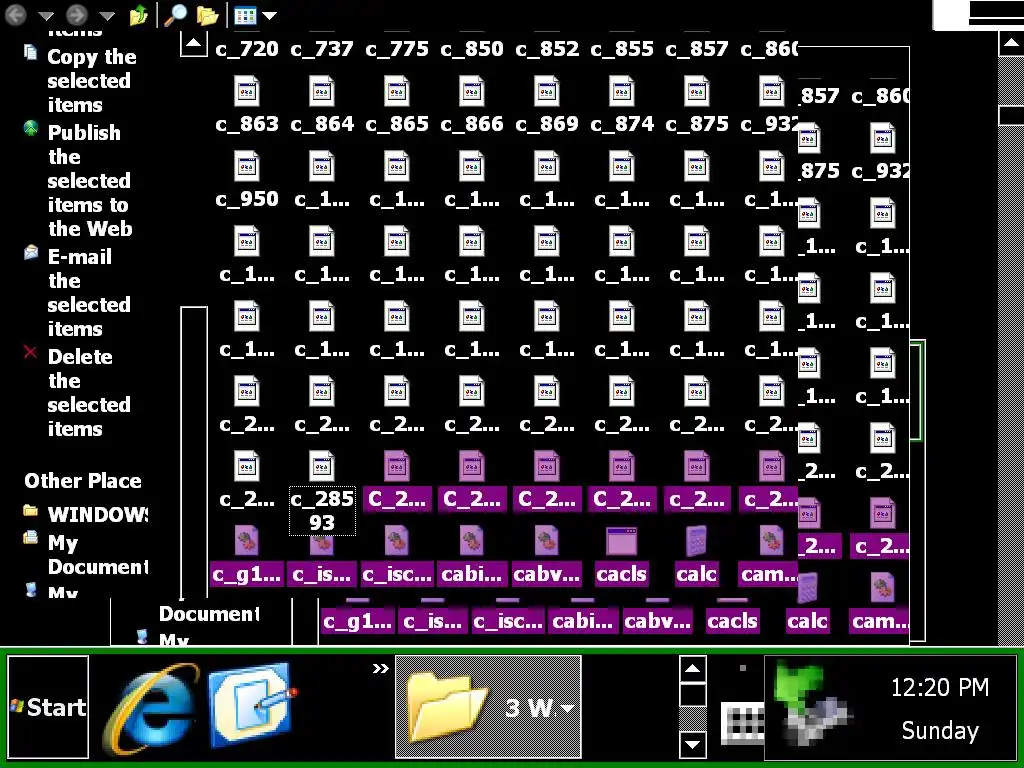This screenshot has width=1024, height=768.
Task: Click the Back navigation arrow
Action: [x=16, y=14]
